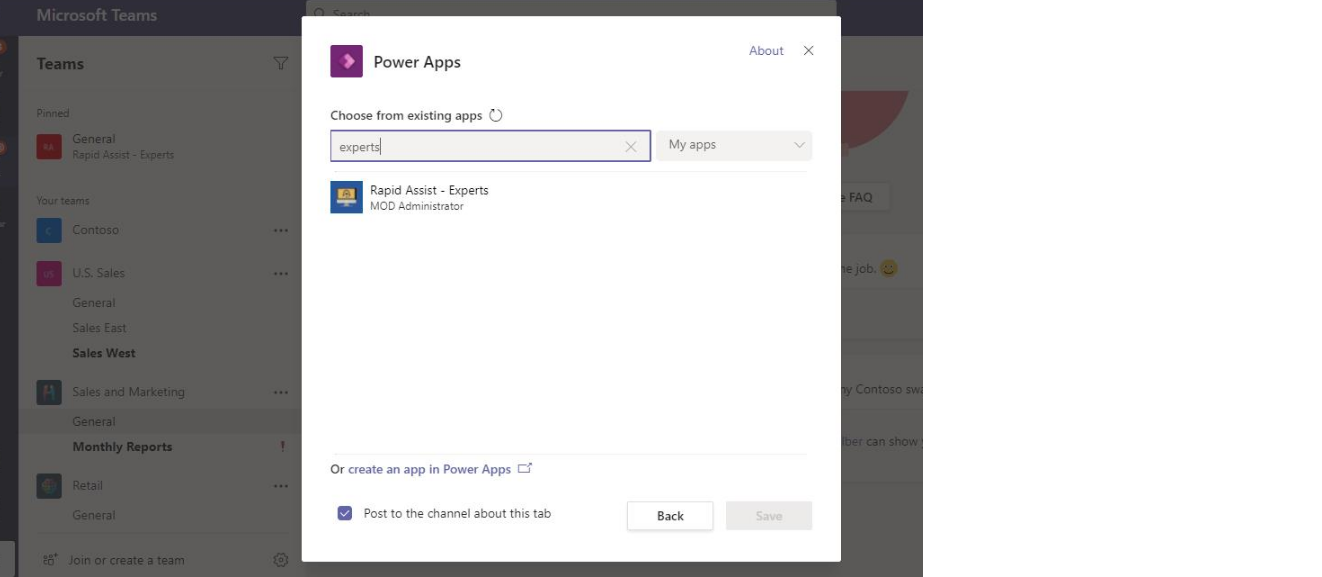Click the U.S. Sales team avatar
Image resolution: width=1322 pixels, height=577 pixels.
(49, 273)
